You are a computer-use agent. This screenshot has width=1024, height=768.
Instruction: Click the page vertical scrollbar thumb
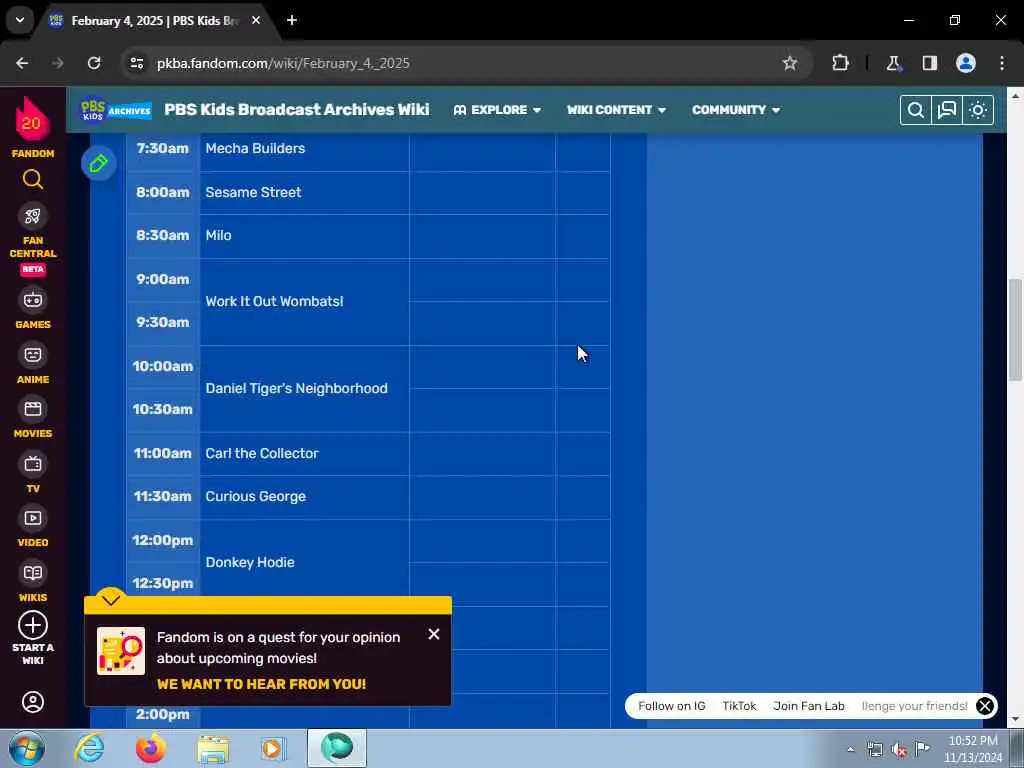pyautogui.click(x=1015, y=330)
